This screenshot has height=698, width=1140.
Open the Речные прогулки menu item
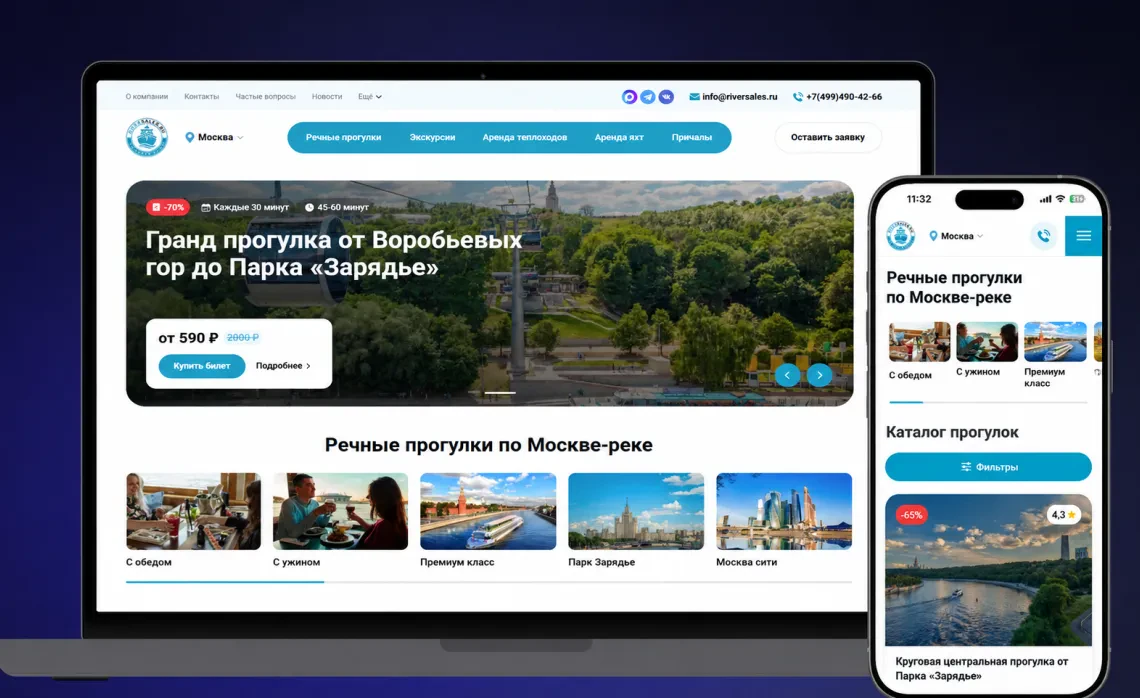pos(343,137)
